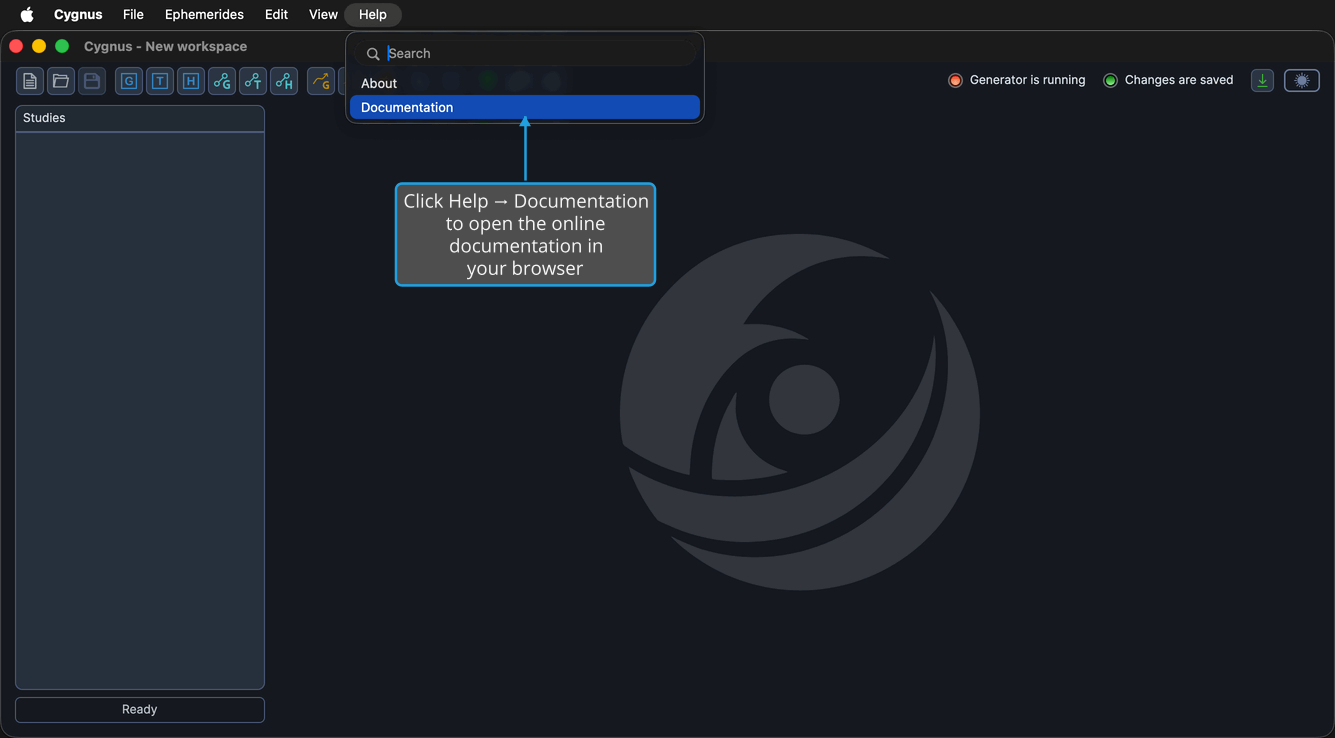Click the green Changes are saved indicator
The width and height of the screenshot is (1335, 738).
coord(1110,80)
